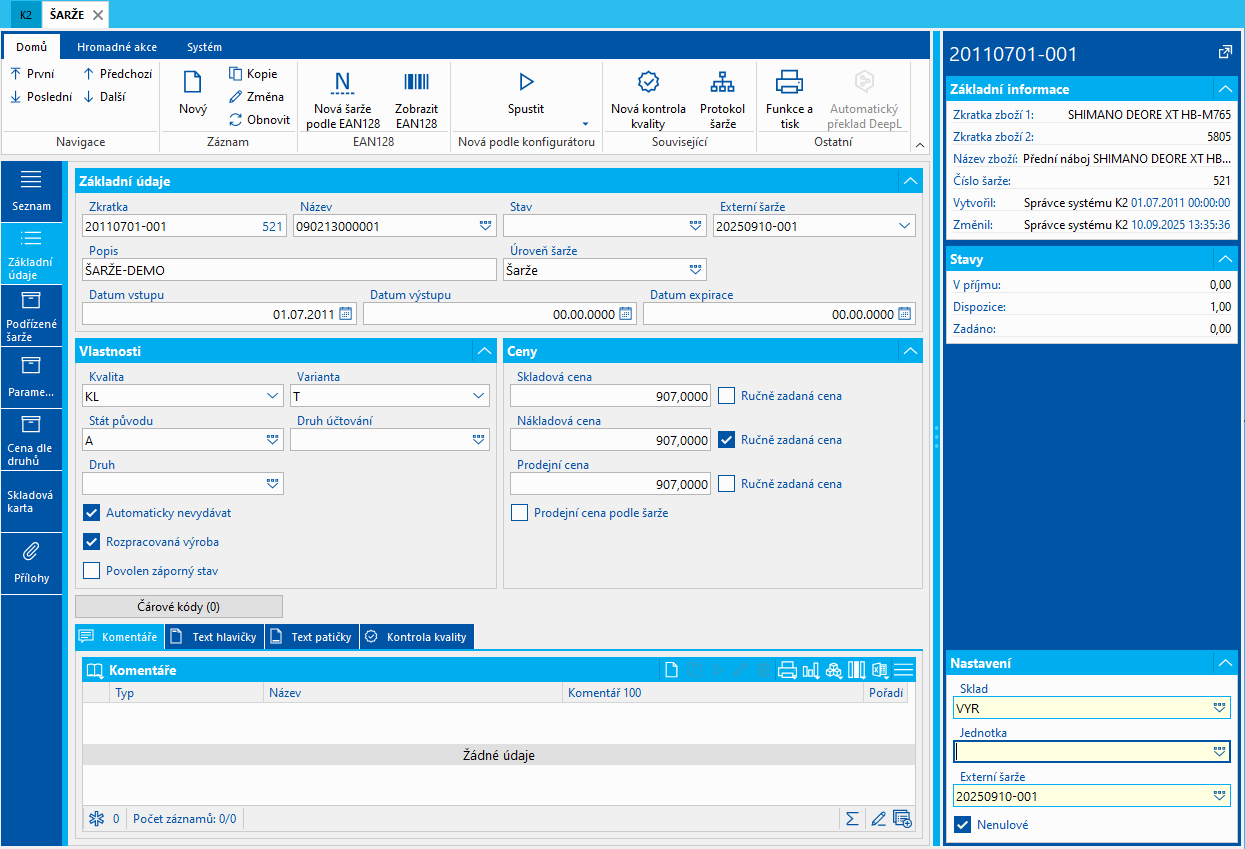Image resolution: width=1245 pixels, height=849 pixels.
Task: Toggle Ručně zadaná cena for Skladová cena
Action: click(x=726, y=396)
